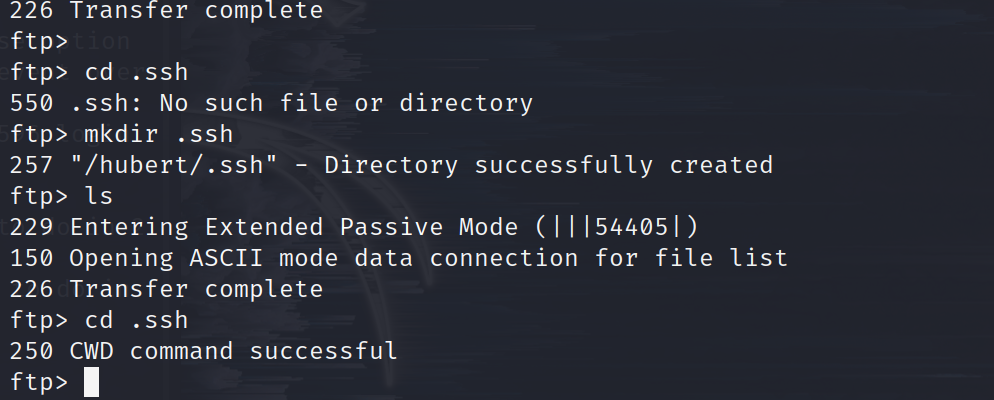This screenshot has width=994, height=400.
Task: Click the "ls" command after ftp prompt
Action: [99, 196]
